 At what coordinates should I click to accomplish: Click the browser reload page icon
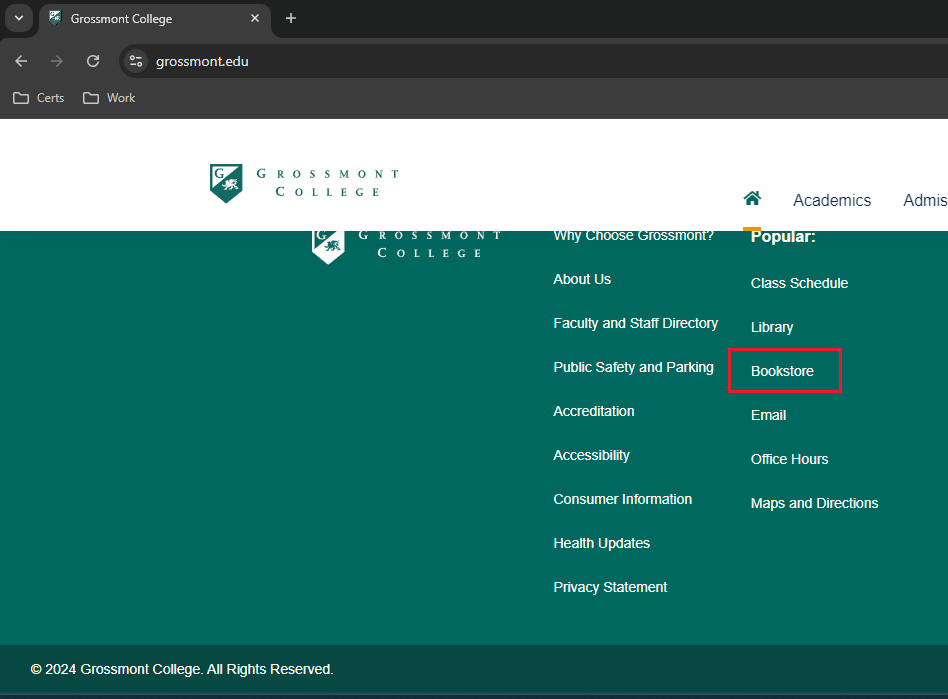[93, 61]
